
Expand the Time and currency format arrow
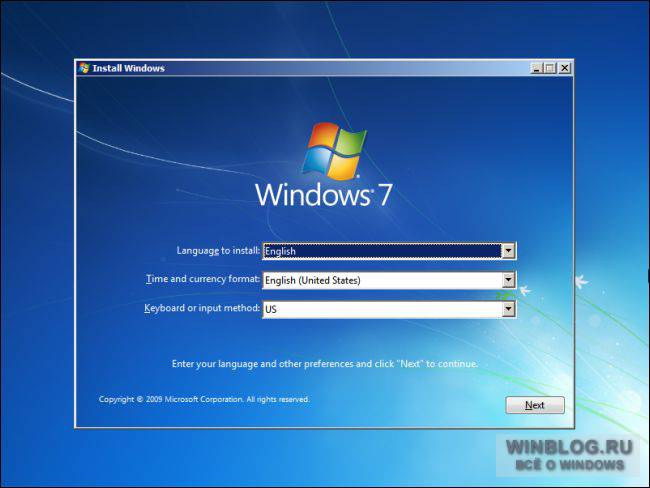point(508,280)
